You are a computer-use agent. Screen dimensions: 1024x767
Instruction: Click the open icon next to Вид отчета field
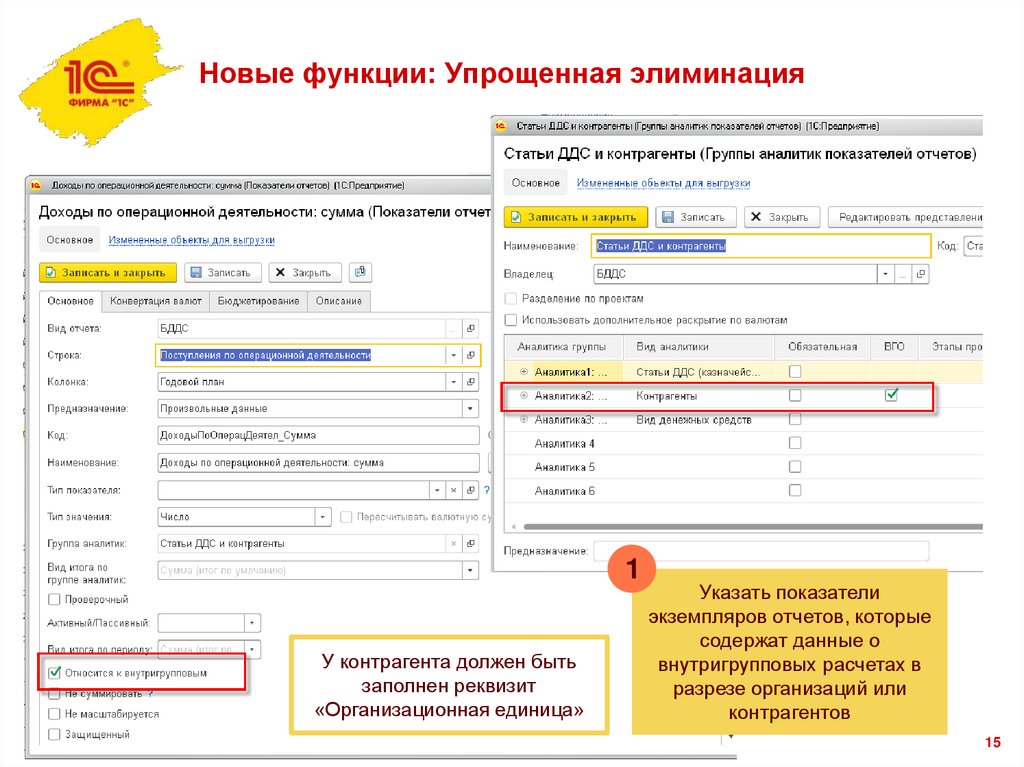pyautogui.click(x=471, y=328)
